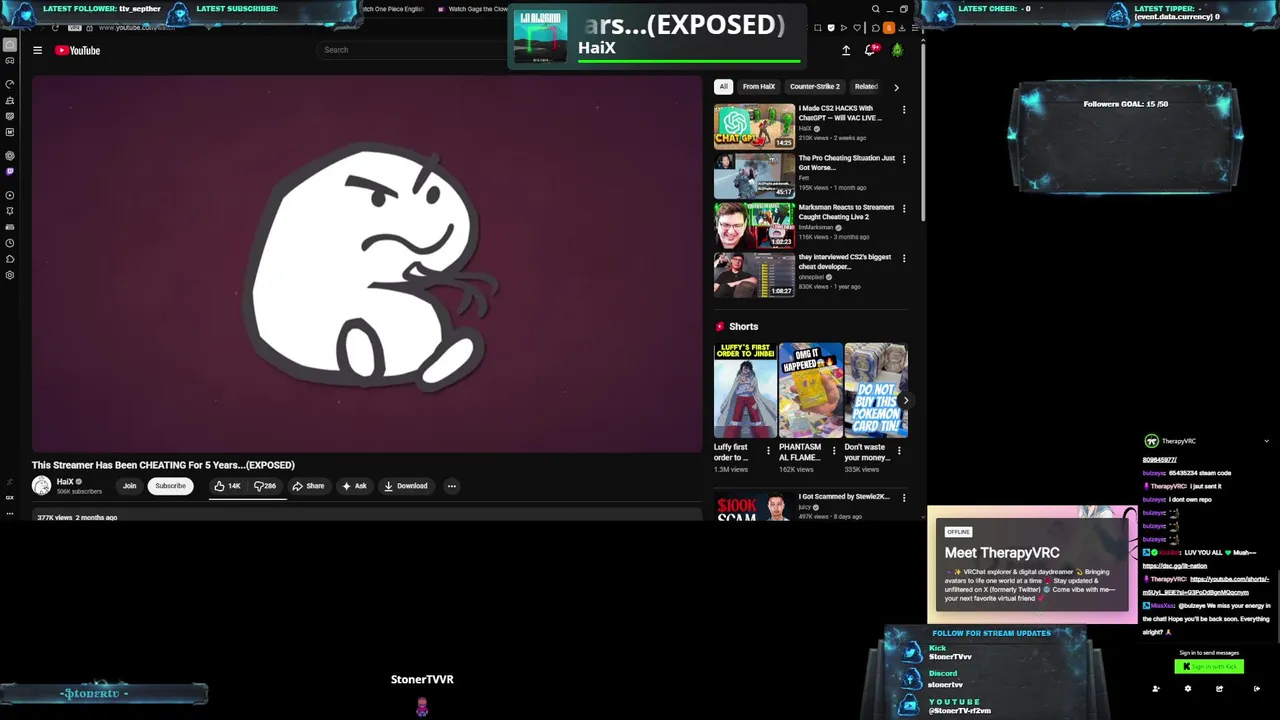Open more actions menu below video

coord(452,486)
